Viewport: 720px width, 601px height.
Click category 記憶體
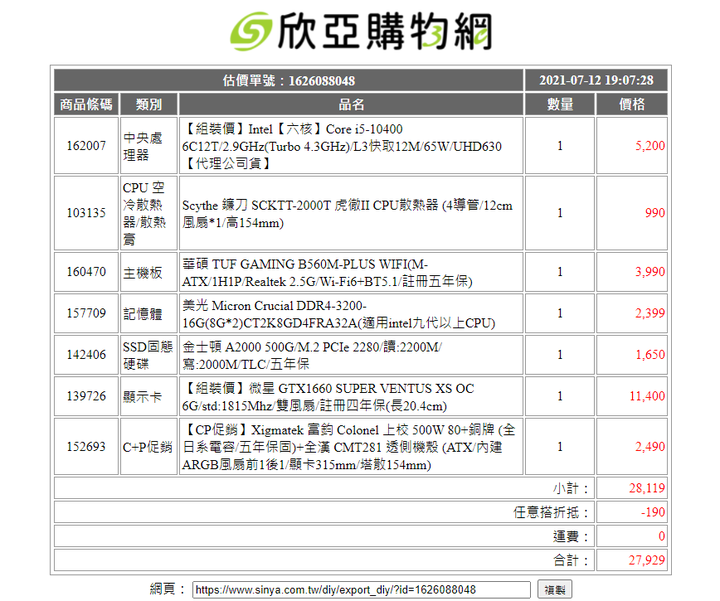(x=142, y=314)
